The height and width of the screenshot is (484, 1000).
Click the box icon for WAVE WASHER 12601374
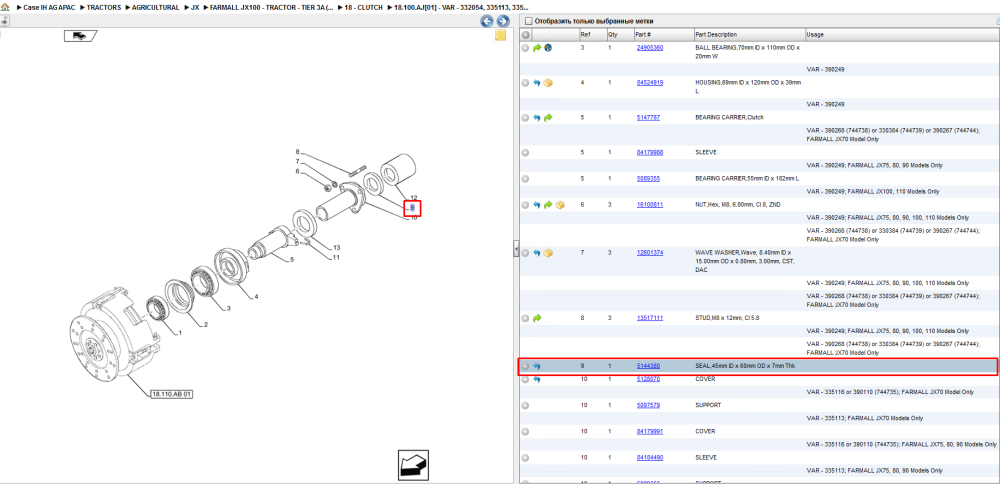[x=548, y=253]
